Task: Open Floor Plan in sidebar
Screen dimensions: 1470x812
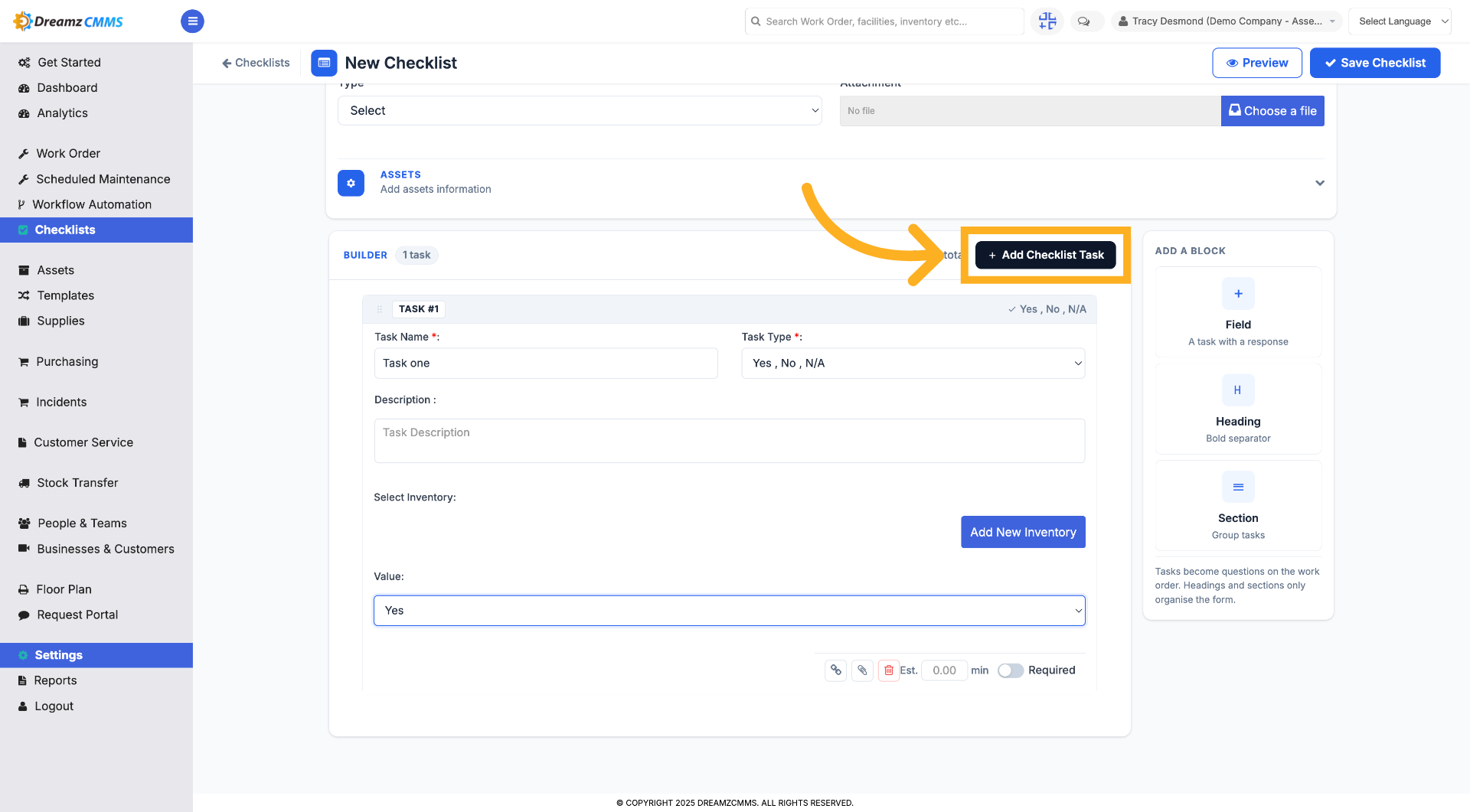Action: [x=64, y=589]
